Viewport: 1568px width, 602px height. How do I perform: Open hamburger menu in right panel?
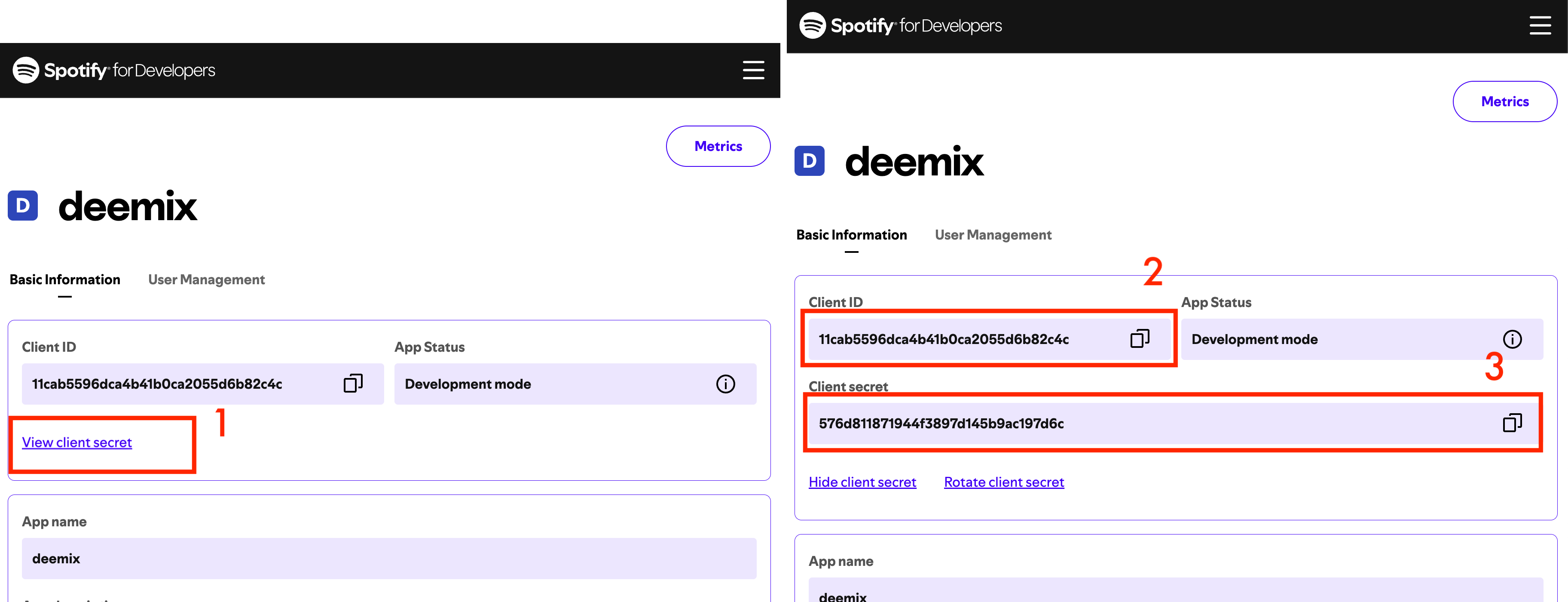(x=1540, y=26)
